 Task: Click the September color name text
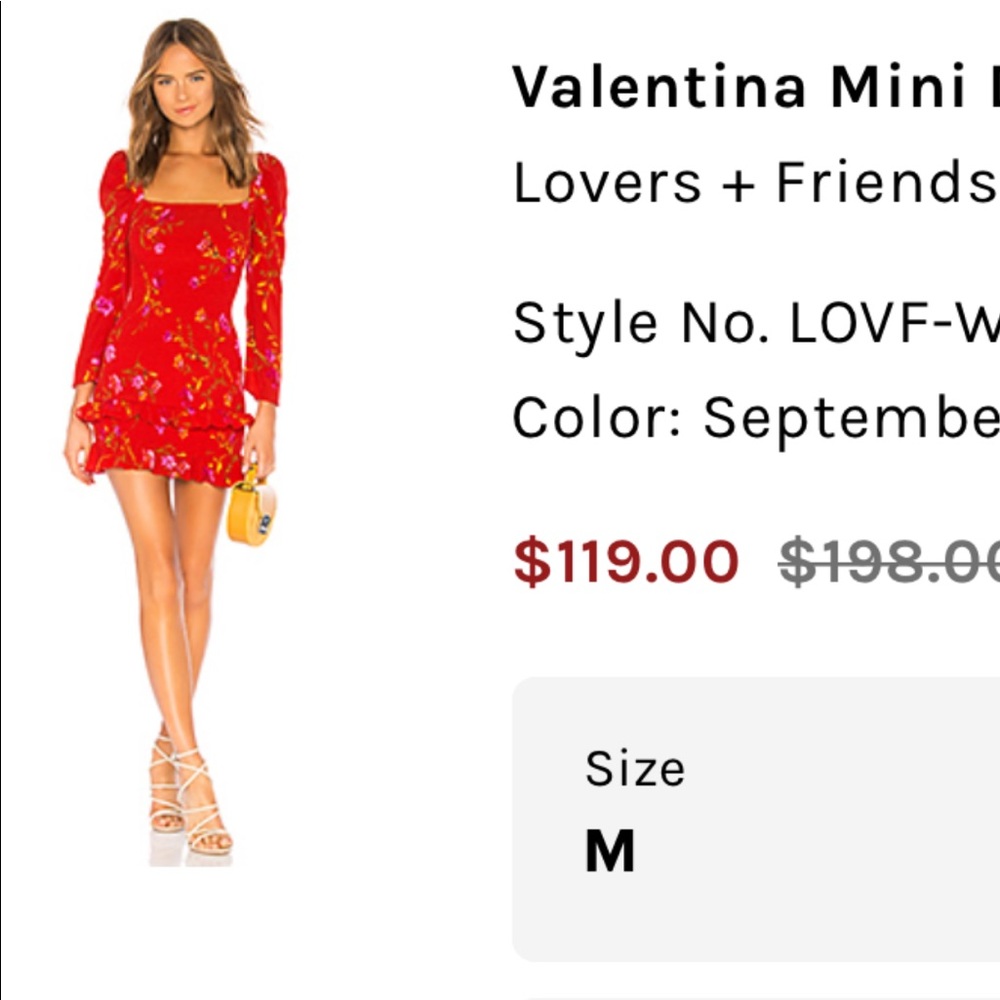click(x=850, y=417)
